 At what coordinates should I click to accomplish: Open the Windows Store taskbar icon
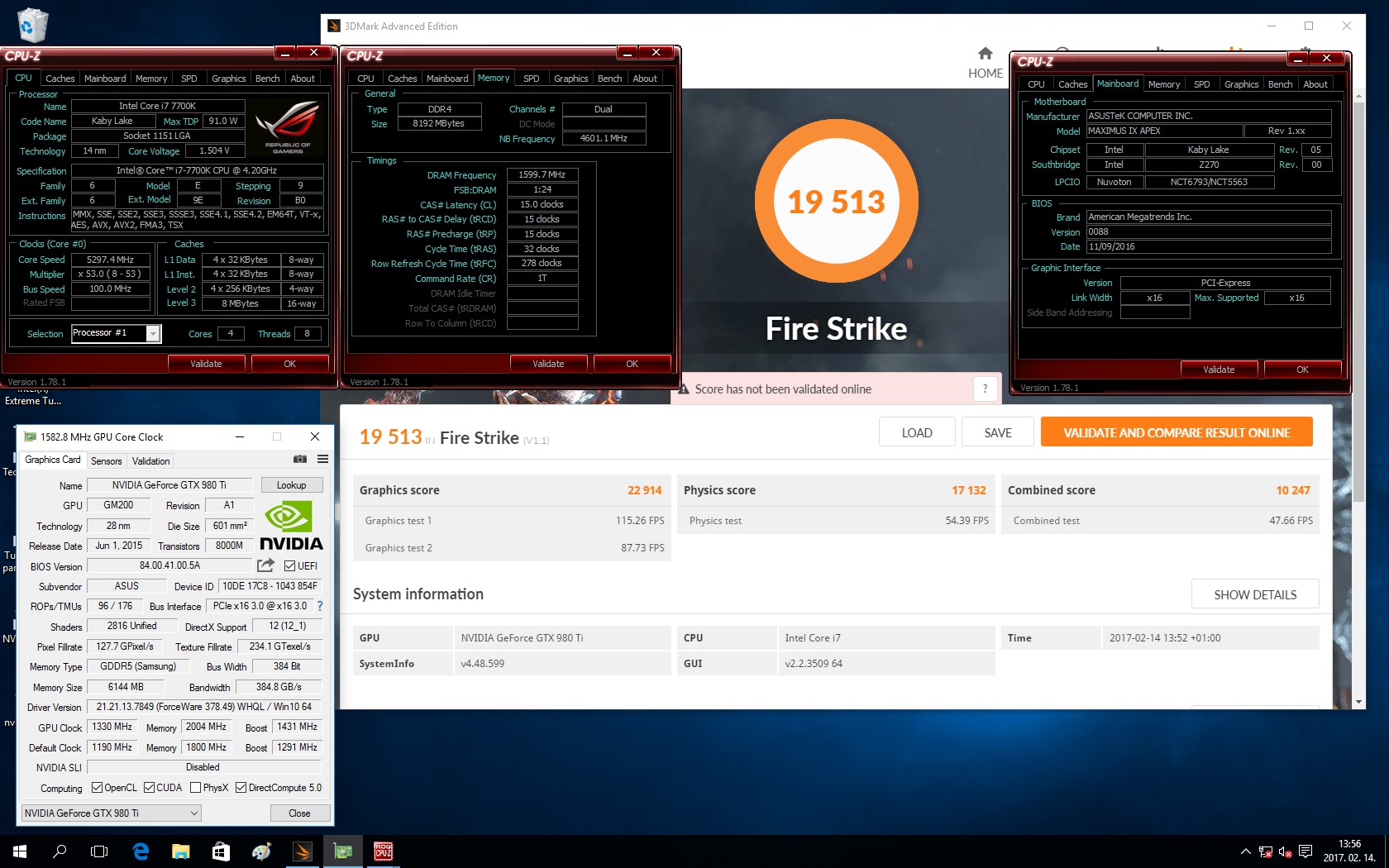click(221, 851)
